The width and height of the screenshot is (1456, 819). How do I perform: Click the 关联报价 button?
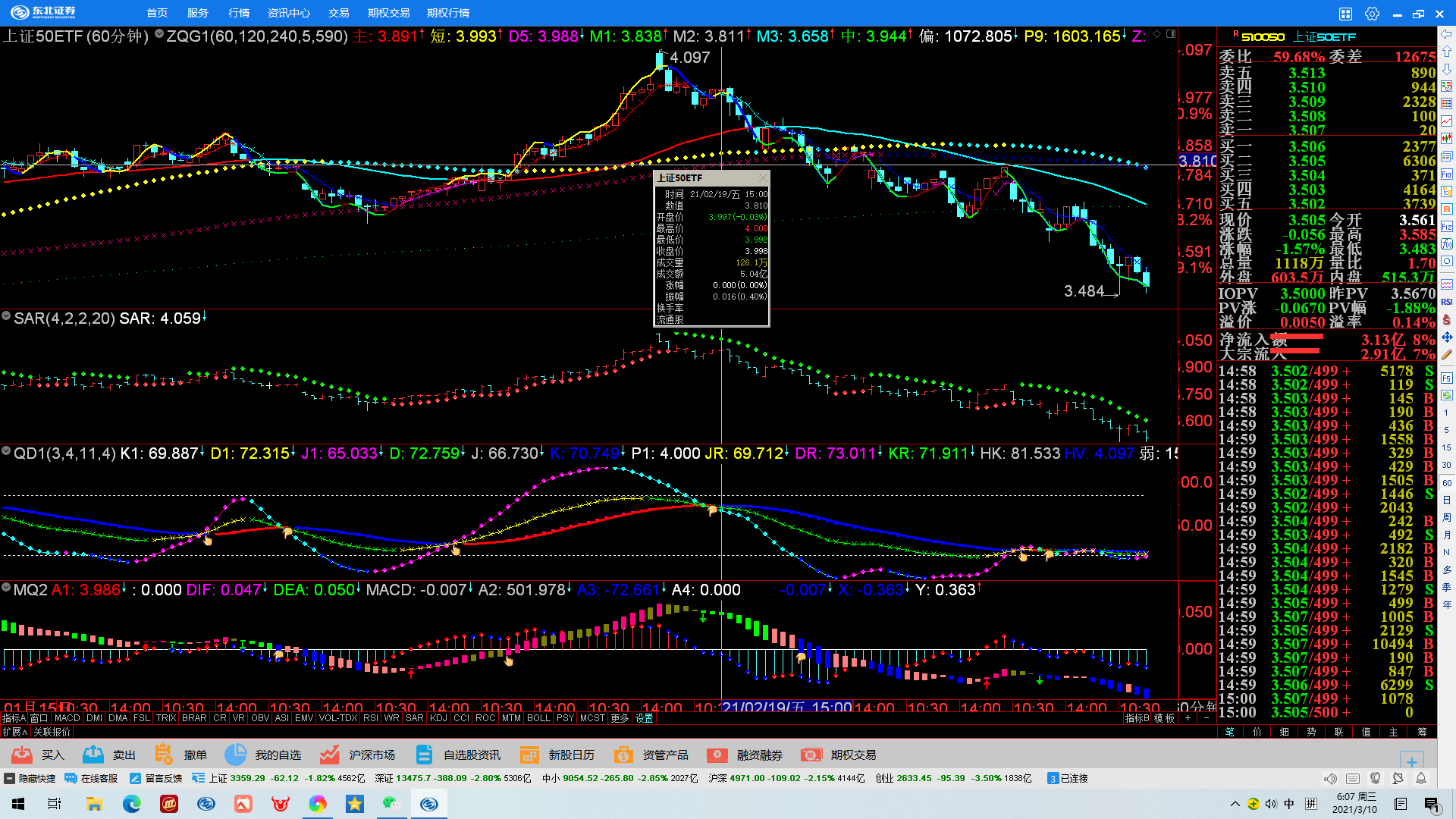[52, 732]
